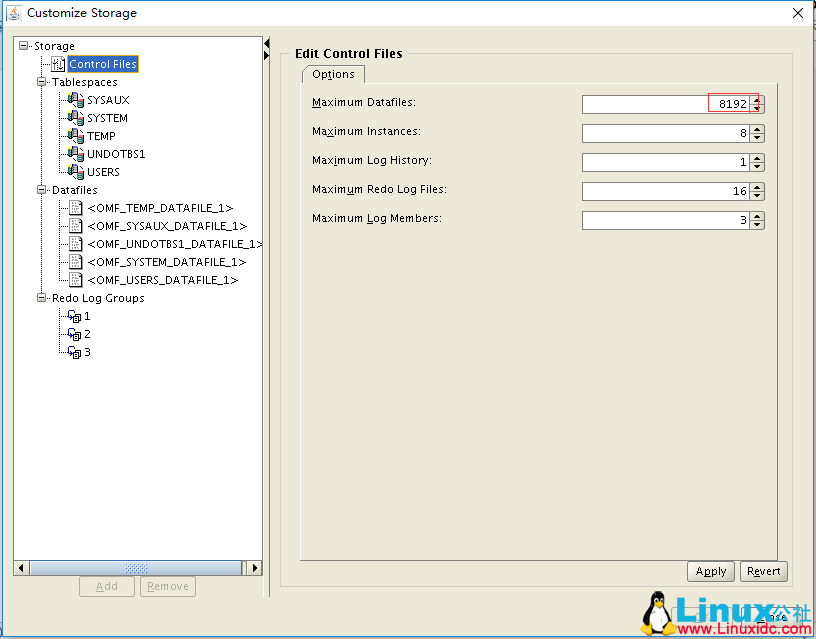Viewport: 816px width, 639px height.
Task: Select the Redo Log Group 2 icon
Action: pyautogui.click(x=77, y=334)
